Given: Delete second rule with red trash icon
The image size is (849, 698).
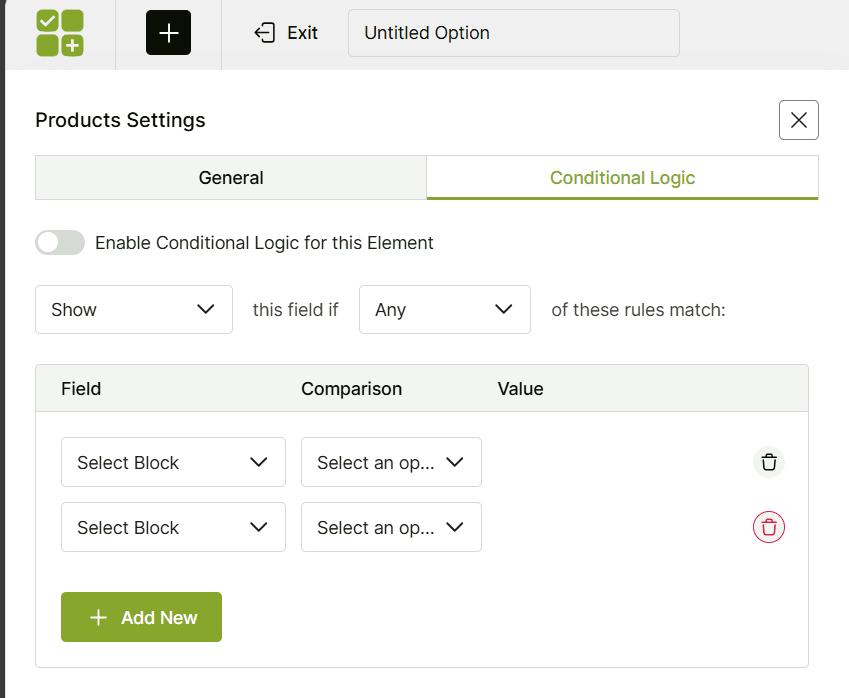Looking at the screenshot, I should 769,527.
